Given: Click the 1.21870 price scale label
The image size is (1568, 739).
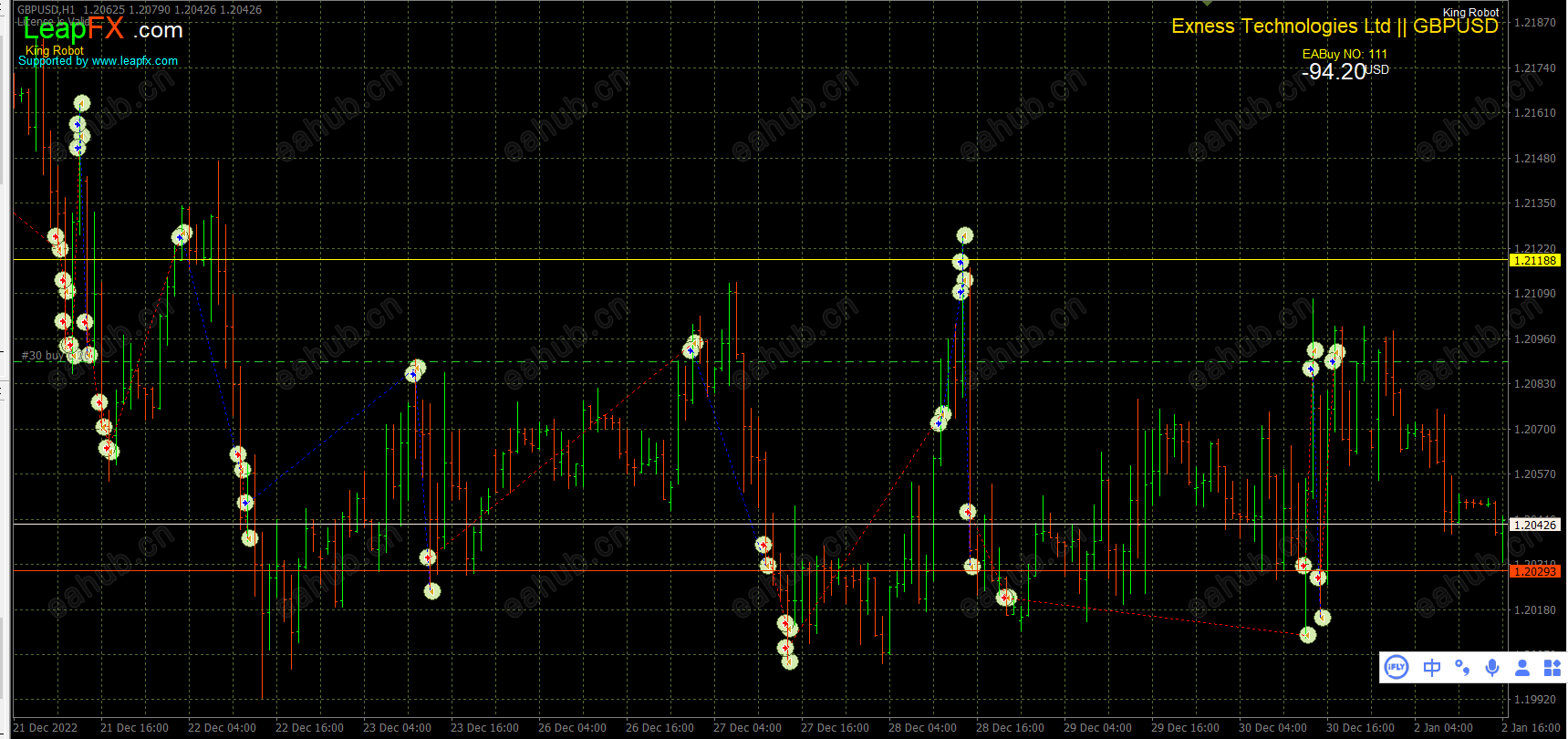Looking at the screenshot, I should click(1535, 23).
